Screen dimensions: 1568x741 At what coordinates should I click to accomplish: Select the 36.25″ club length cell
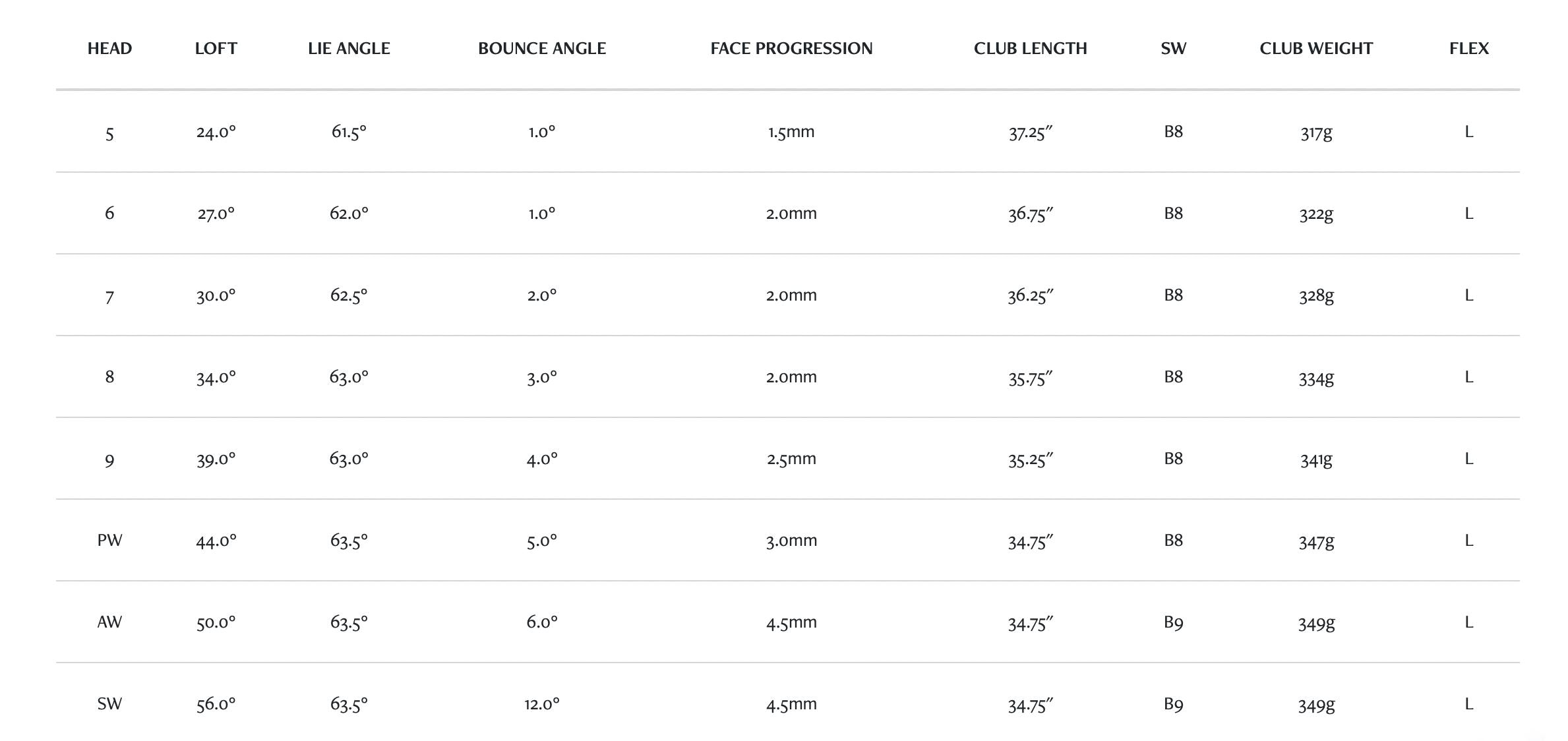(1030, 296)
